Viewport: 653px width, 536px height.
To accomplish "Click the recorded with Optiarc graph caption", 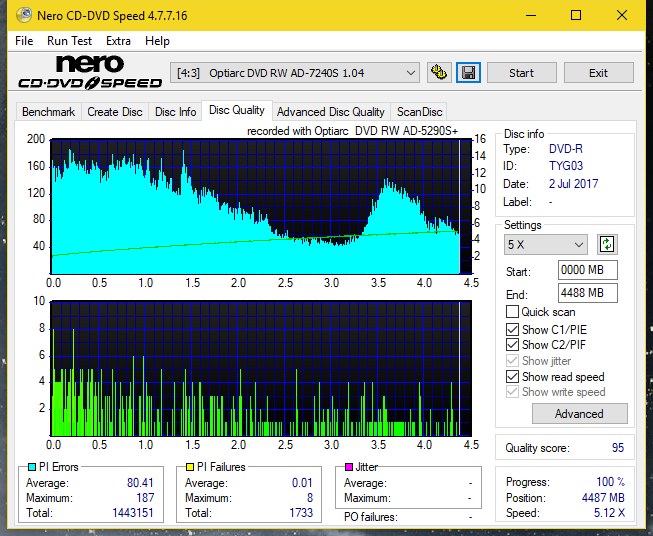I will click(352, 131).
